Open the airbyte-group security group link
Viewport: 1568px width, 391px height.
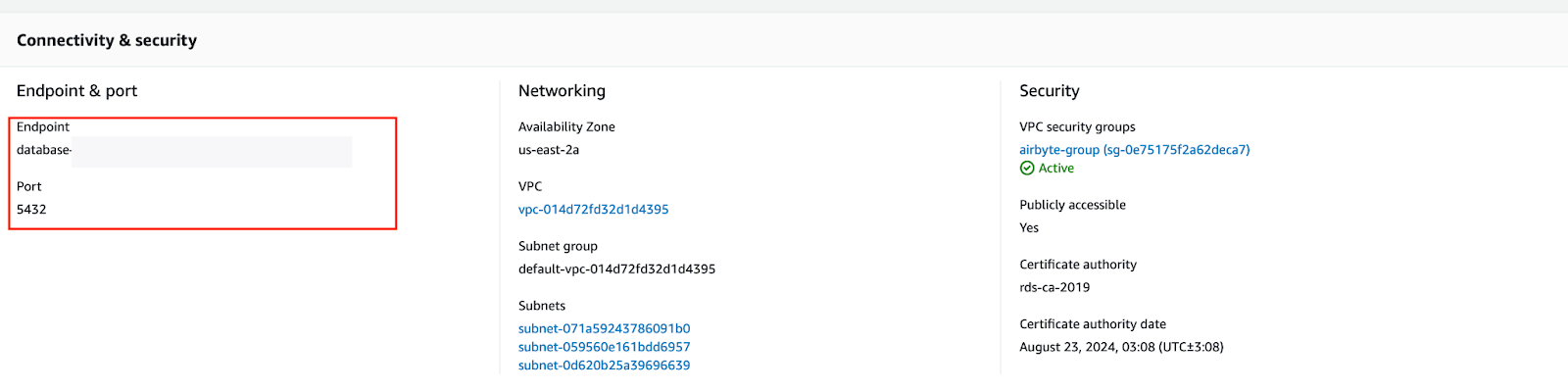(1135, 150)
